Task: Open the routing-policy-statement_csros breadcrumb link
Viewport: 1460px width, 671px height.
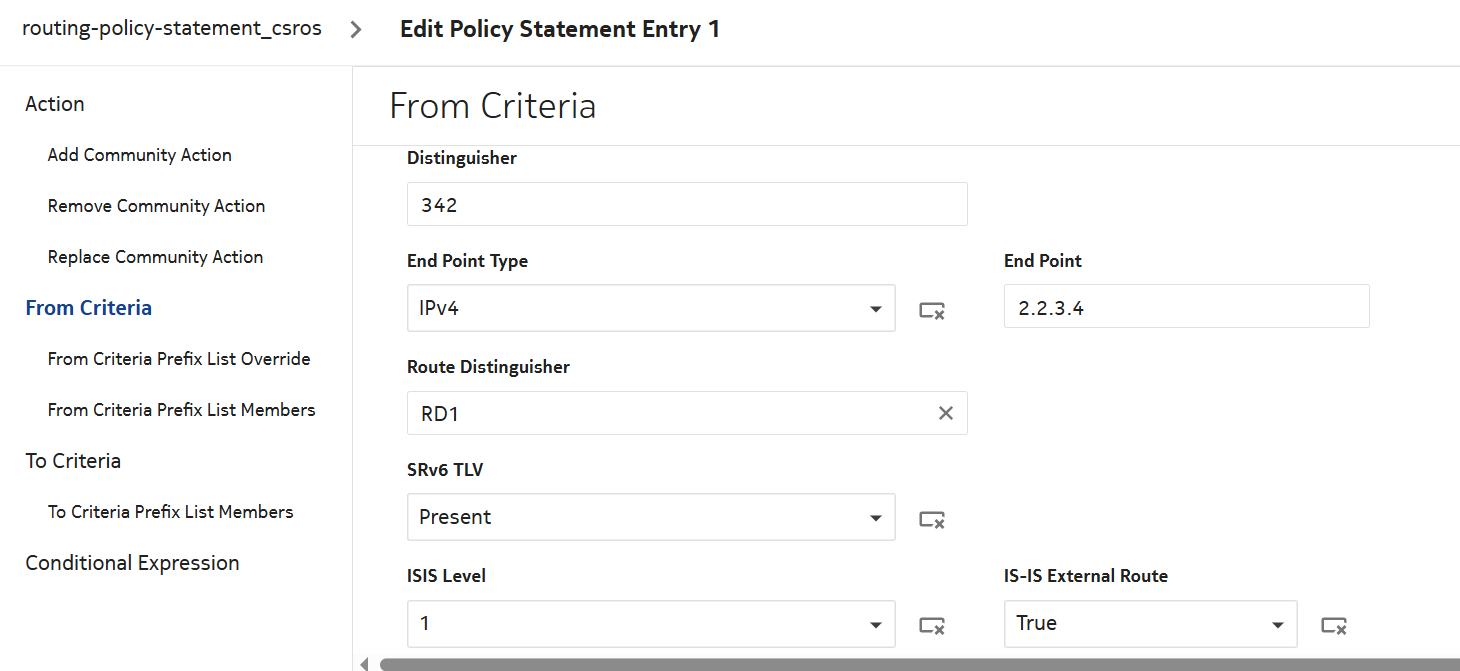Action: coord(172,29)
